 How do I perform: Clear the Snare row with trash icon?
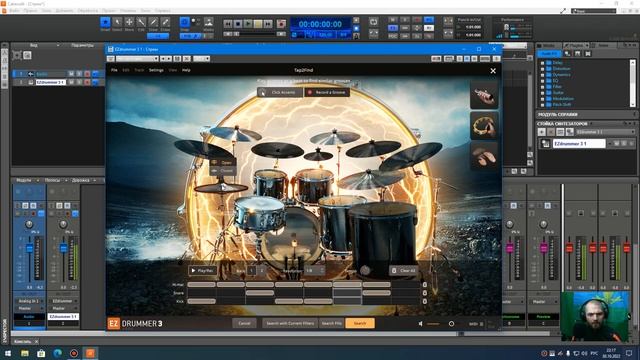(x=424, y=293)
